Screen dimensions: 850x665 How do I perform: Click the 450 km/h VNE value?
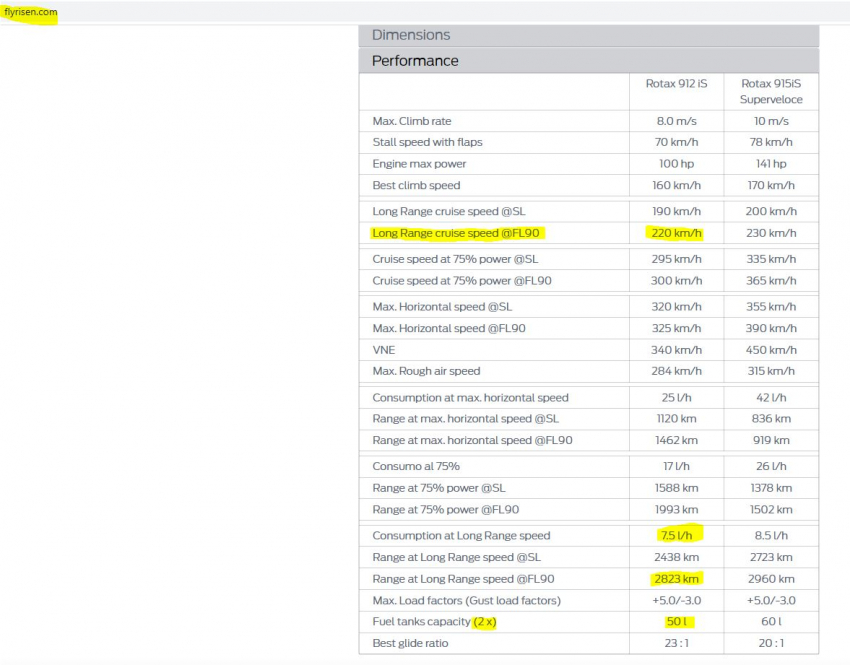[x=771, y=351]
